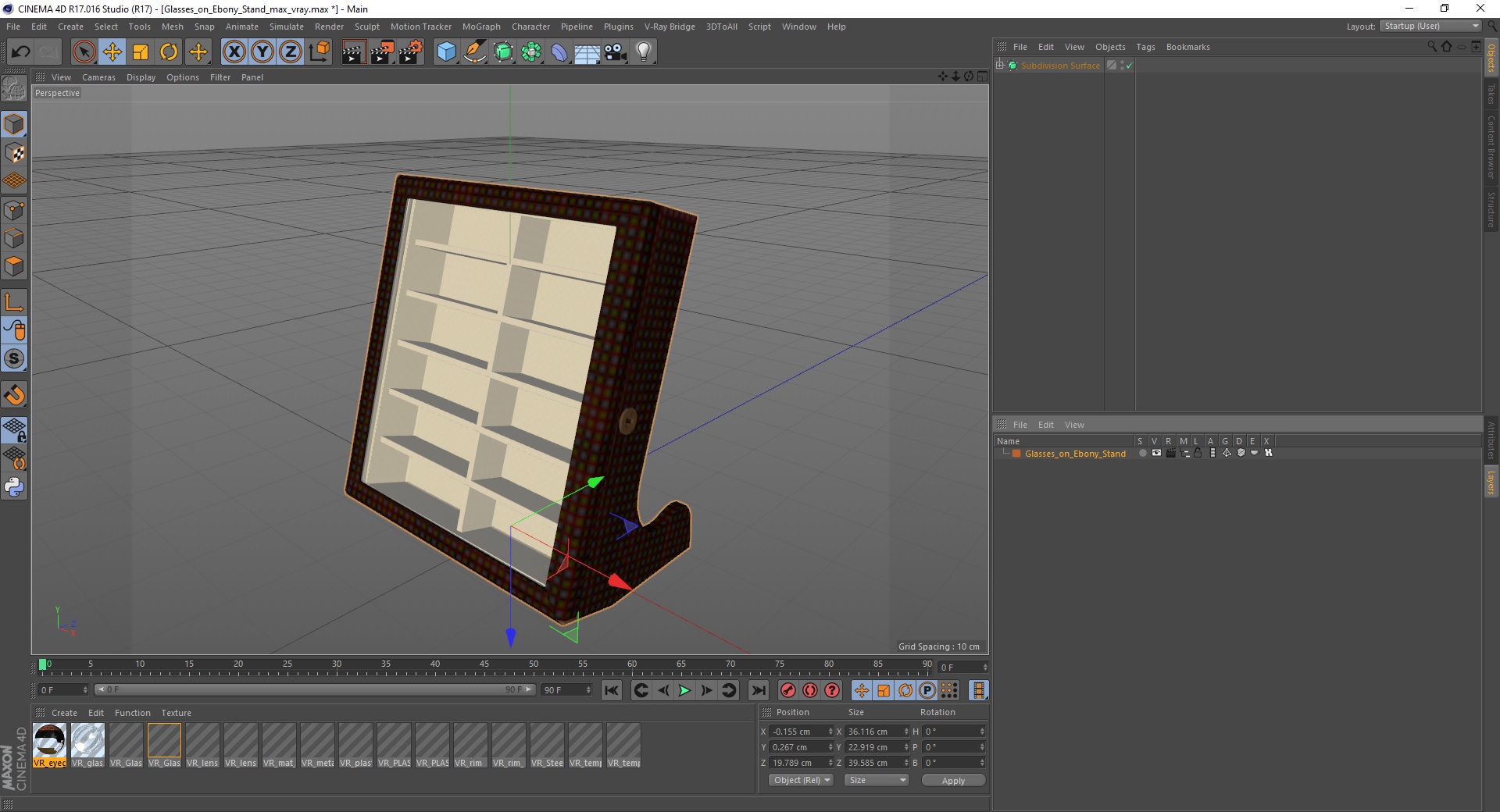The height and width of the screenshot is (812, 1500).
Task: Toggle layer render clapper for Glasses_on_Ebony_Stand
Action: [1170, 453]
